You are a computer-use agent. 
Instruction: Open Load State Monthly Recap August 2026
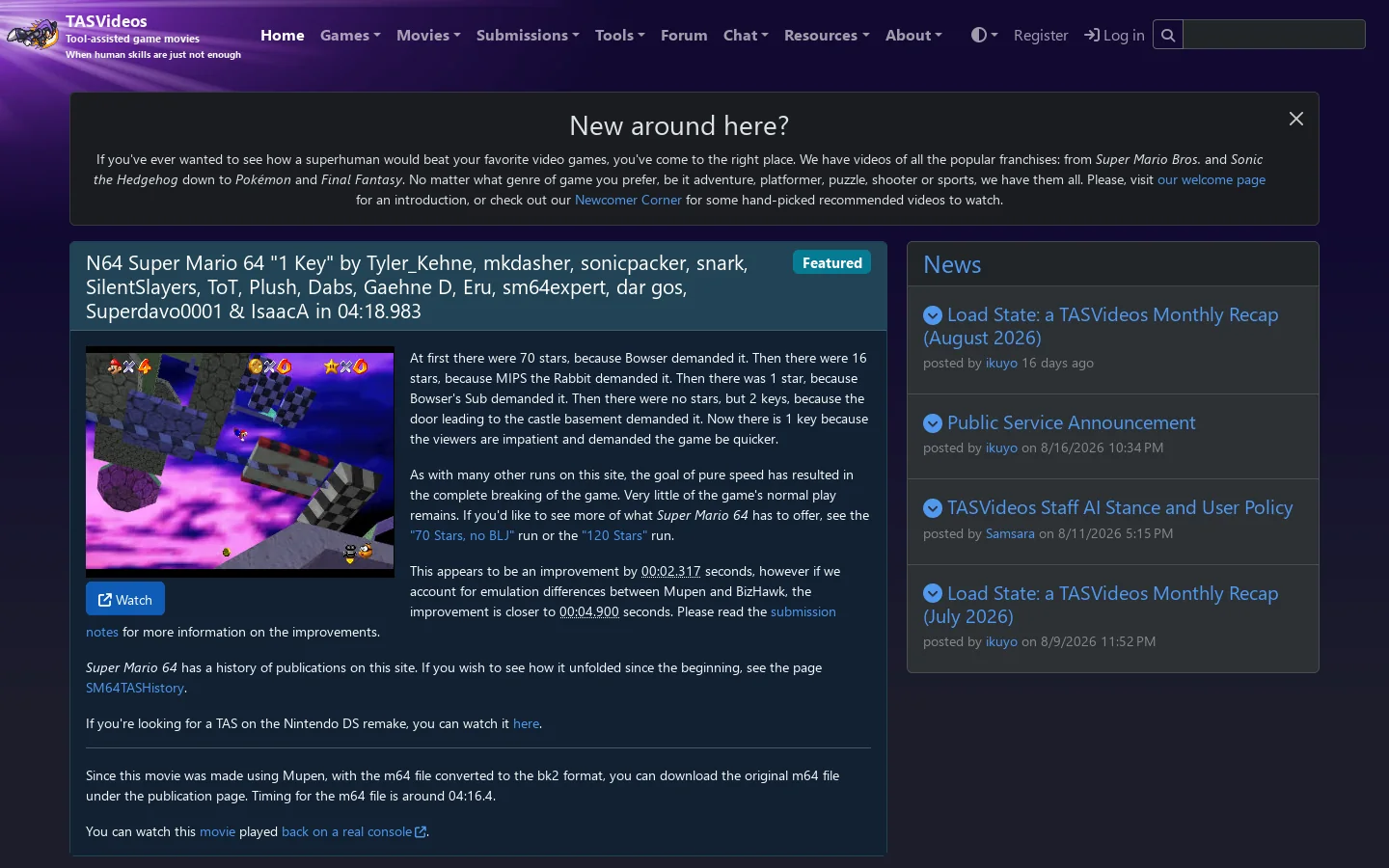click(1101, 326)
